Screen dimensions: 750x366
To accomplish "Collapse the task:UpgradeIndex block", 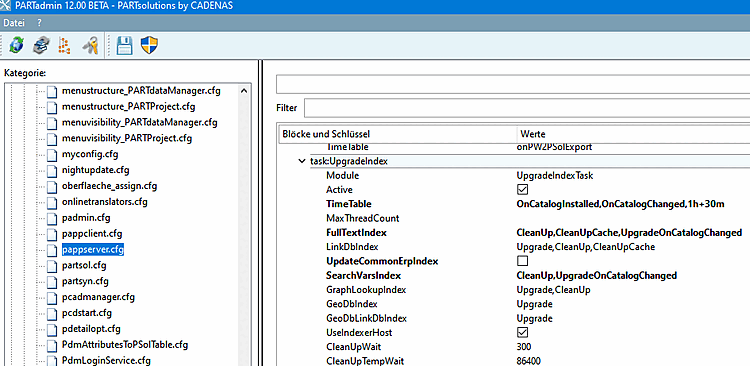I will tap(301, 161).
